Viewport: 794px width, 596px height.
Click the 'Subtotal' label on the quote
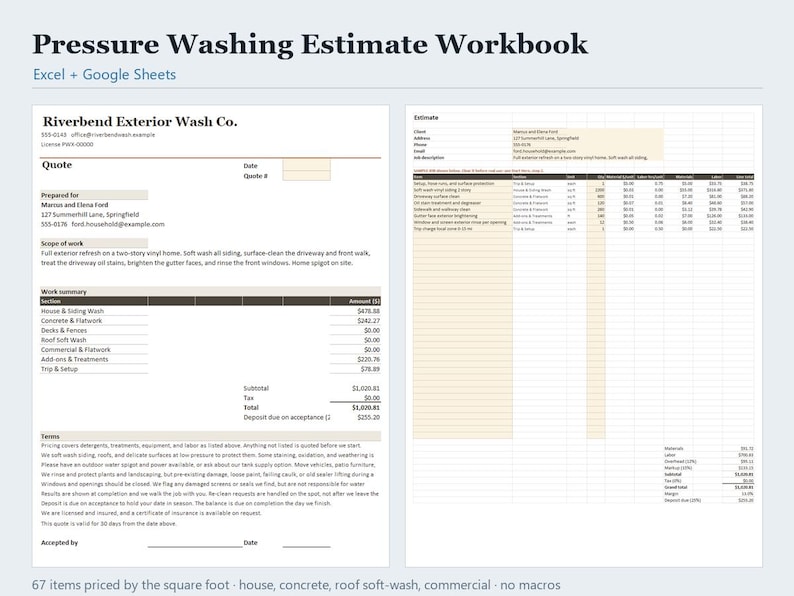click(256, 388)
